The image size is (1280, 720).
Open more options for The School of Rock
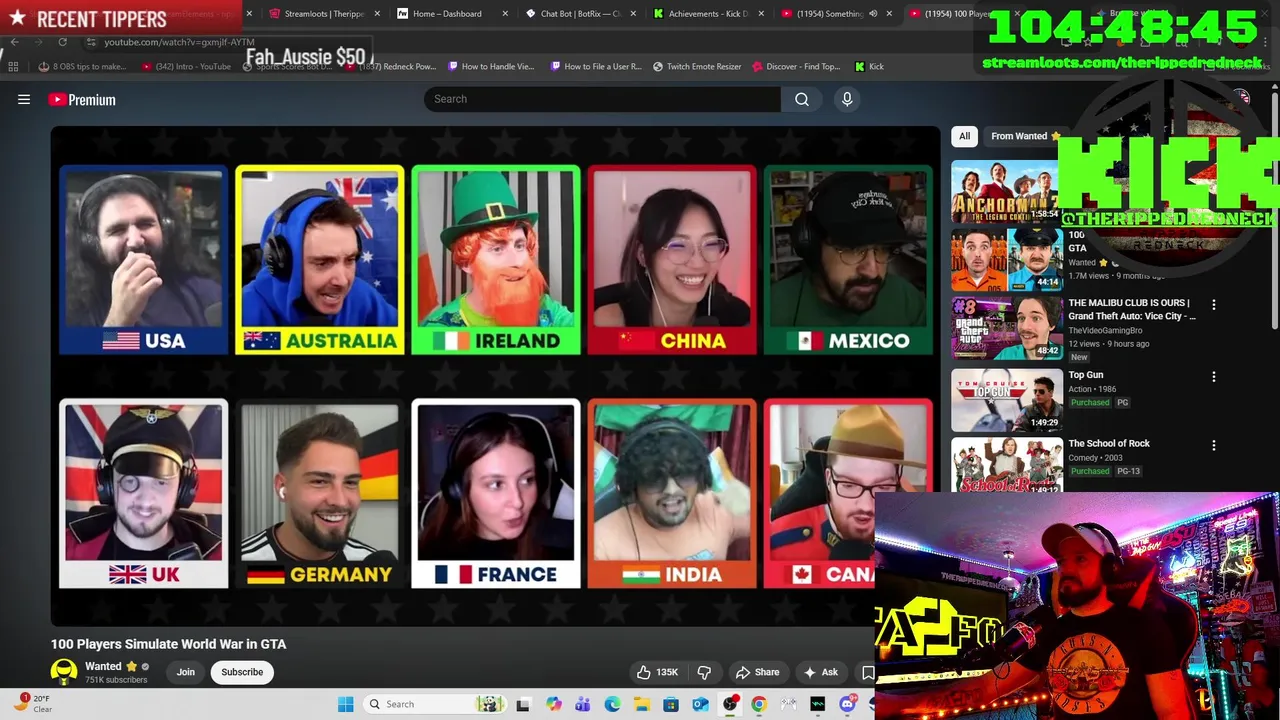click(x=1214, y=445)
